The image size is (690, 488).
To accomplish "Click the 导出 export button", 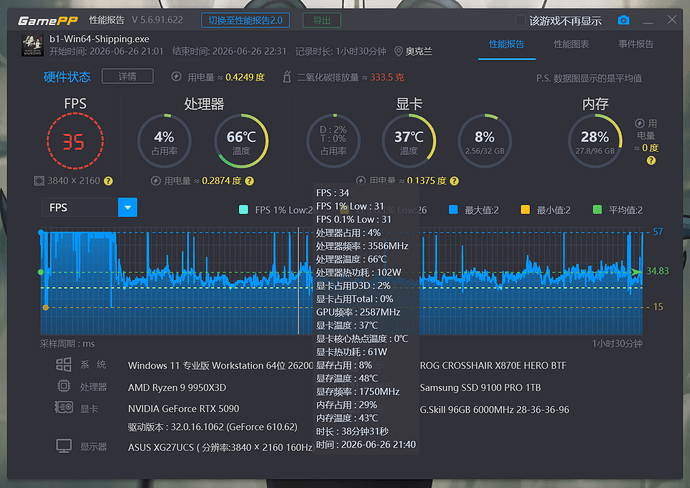I will pos(322,20).
